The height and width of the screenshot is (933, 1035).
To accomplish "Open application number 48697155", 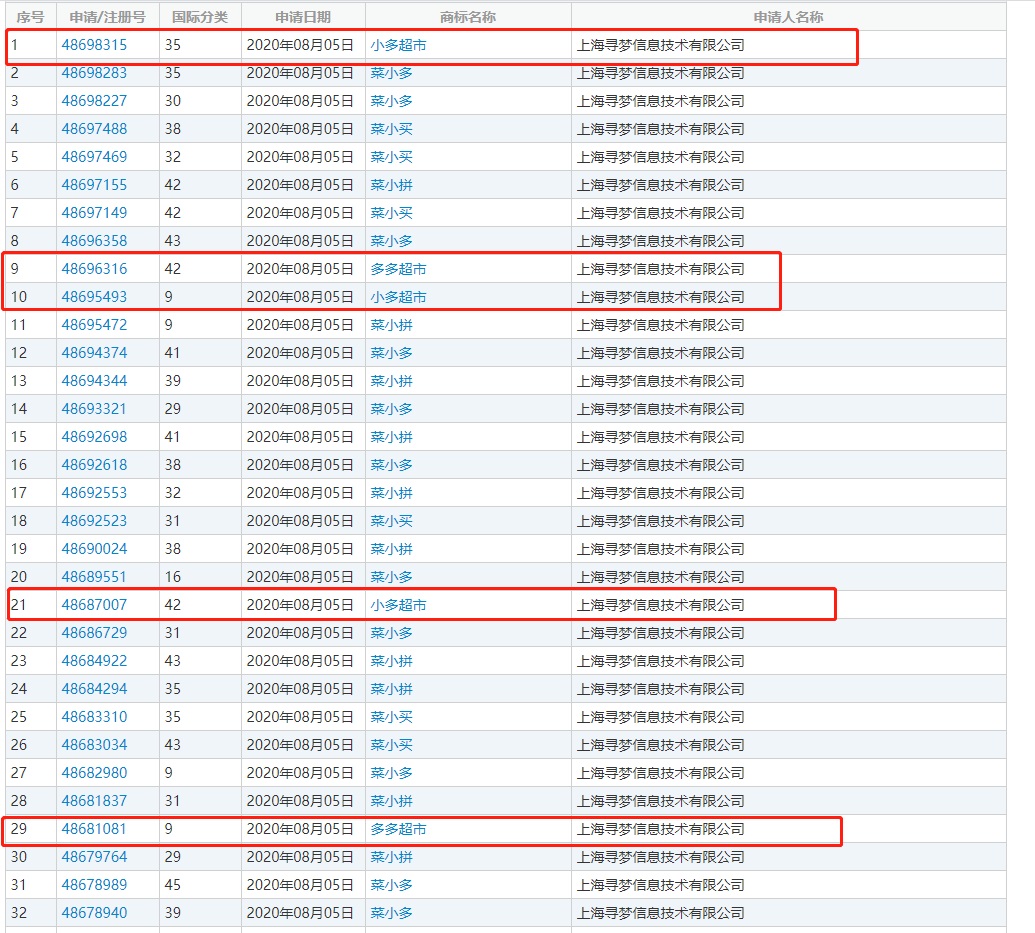I will tap(94, 185).
